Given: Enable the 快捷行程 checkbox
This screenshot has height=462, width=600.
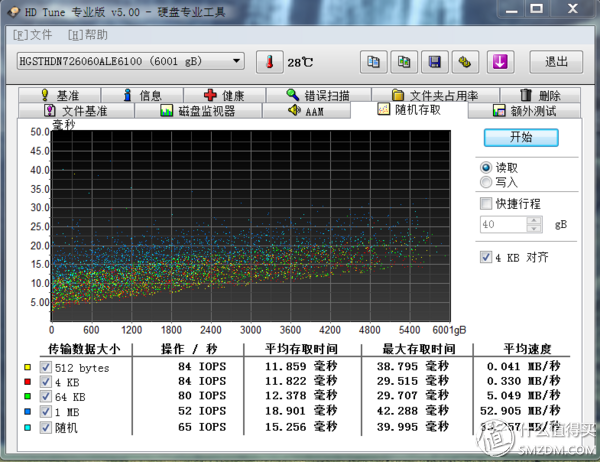Looking at the screenshot, I should 487,204.
